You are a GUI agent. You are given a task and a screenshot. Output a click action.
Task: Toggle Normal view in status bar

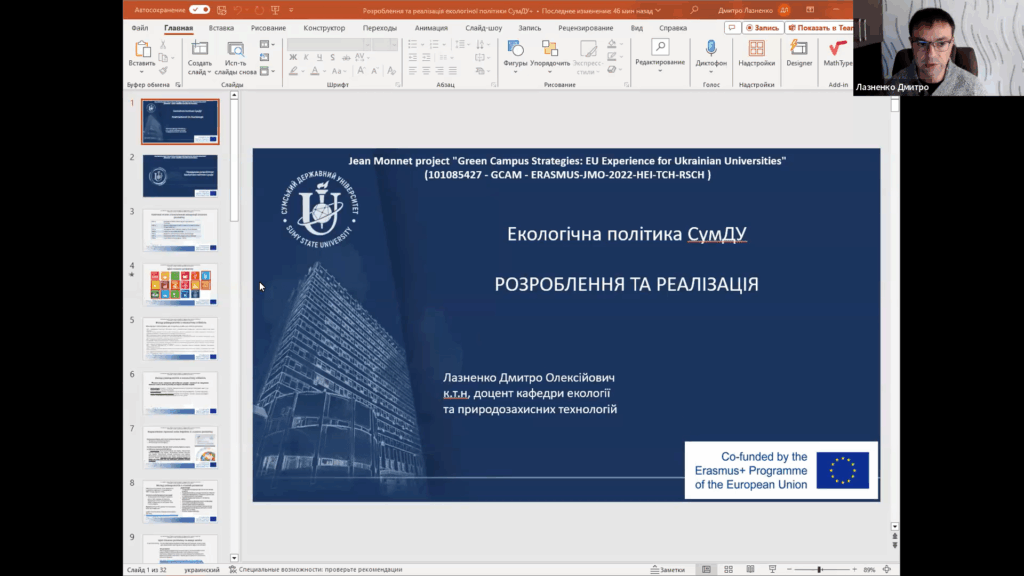(x=706, y=569)
